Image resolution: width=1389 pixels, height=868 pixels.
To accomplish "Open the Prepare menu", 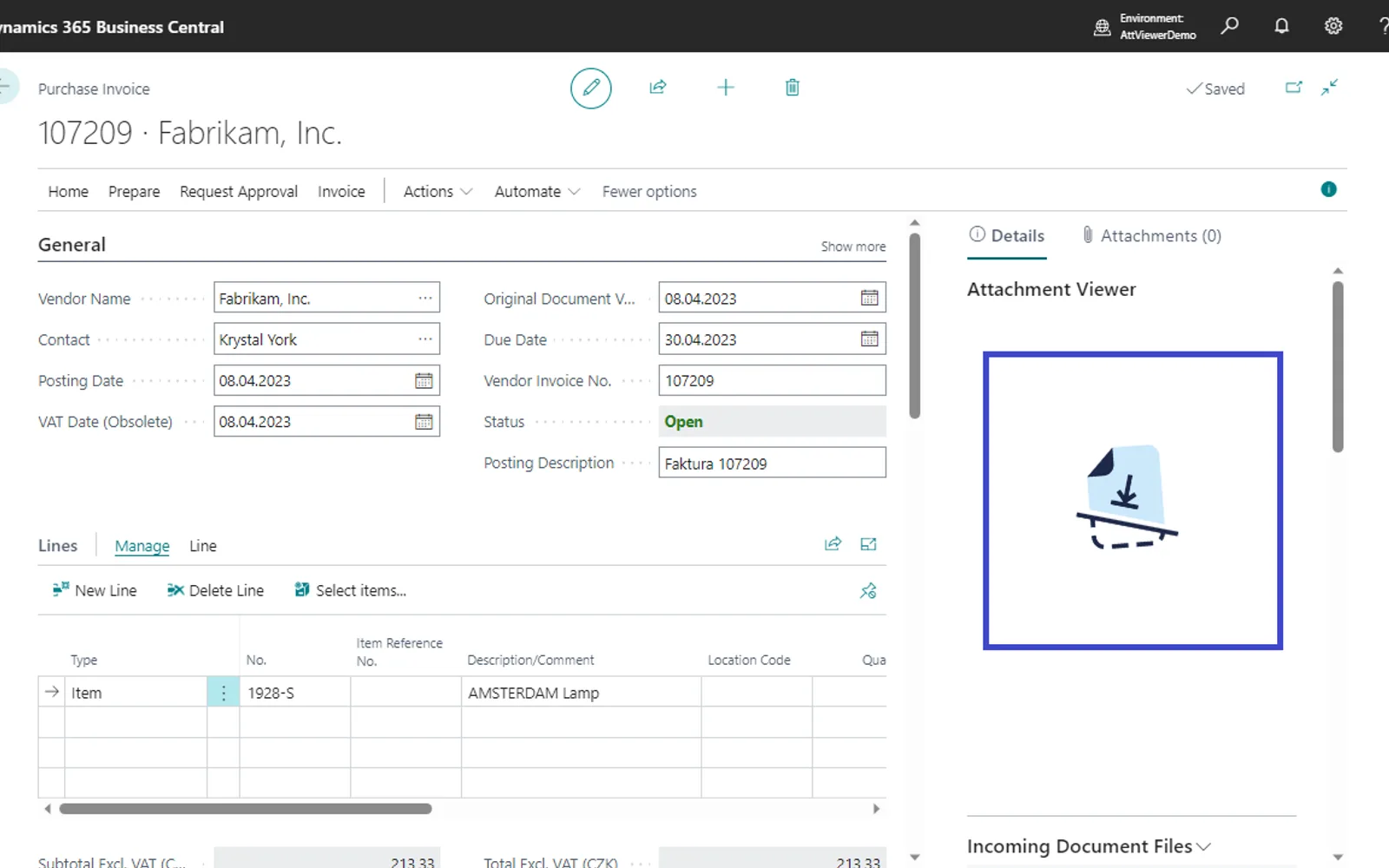I will pyautogui.click(x=134, y=192).
